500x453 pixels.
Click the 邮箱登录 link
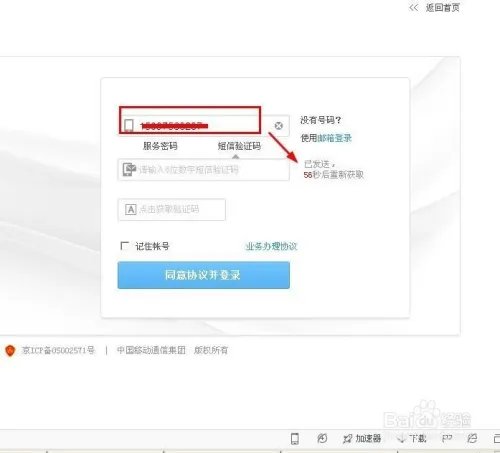[x=334, y=138]
